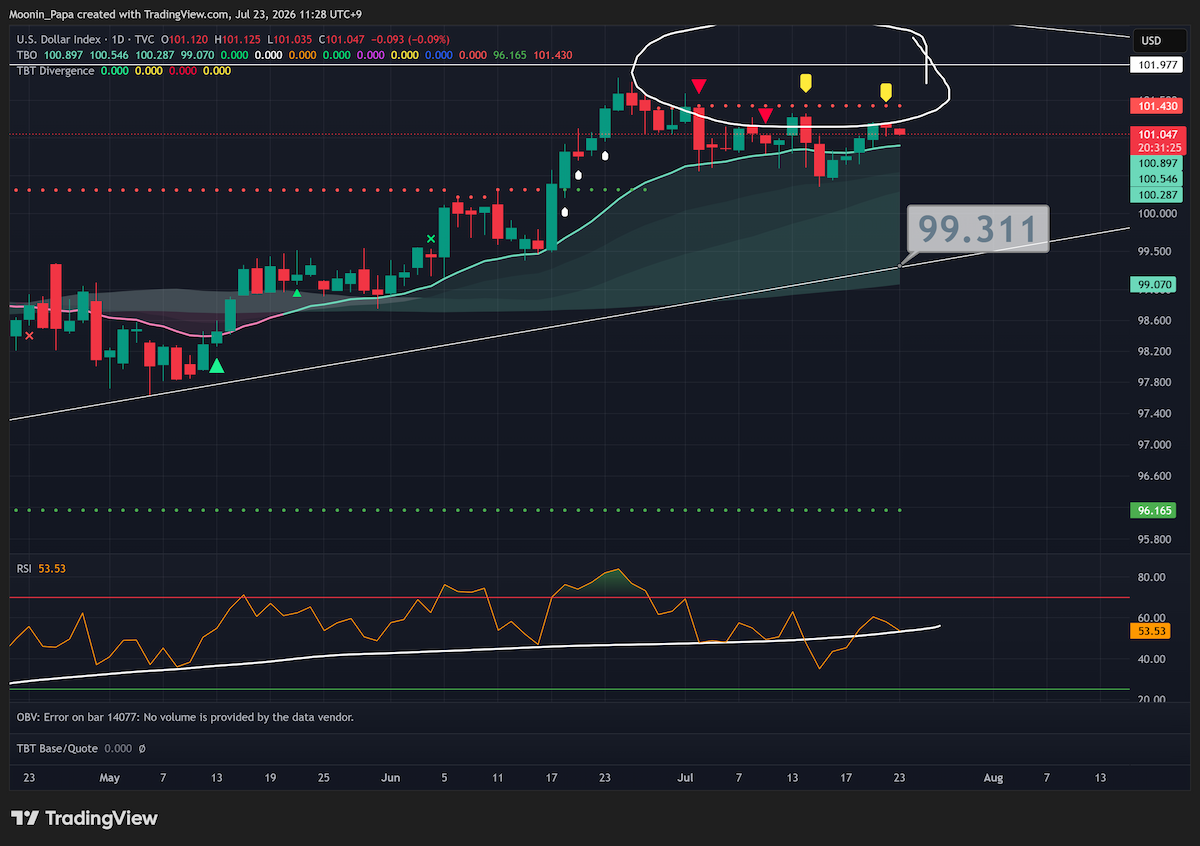1200x846 pixels.
Task: Click the first red down-triangle sell marker
Action: pos(700,86)
